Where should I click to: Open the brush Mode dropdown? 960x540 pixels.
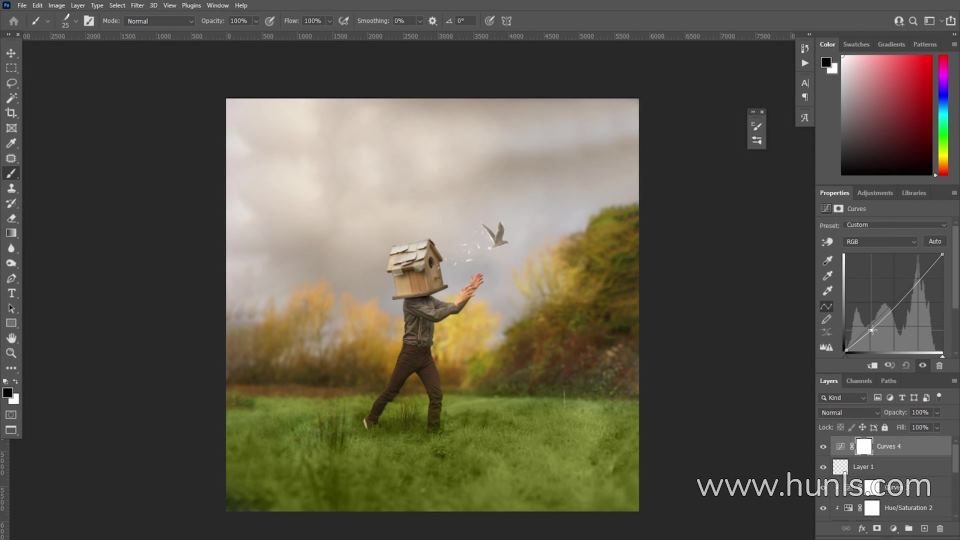(x=160, y=21)
